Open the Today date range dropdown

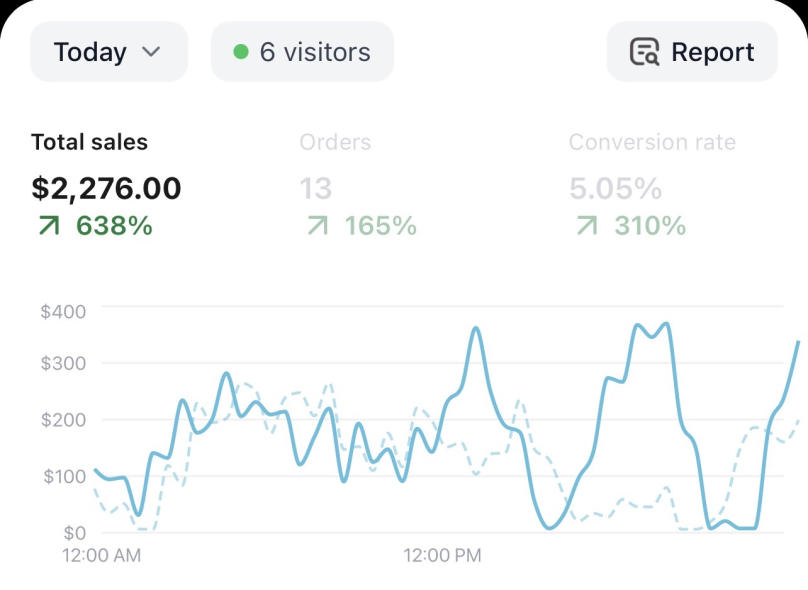(109, 52)
